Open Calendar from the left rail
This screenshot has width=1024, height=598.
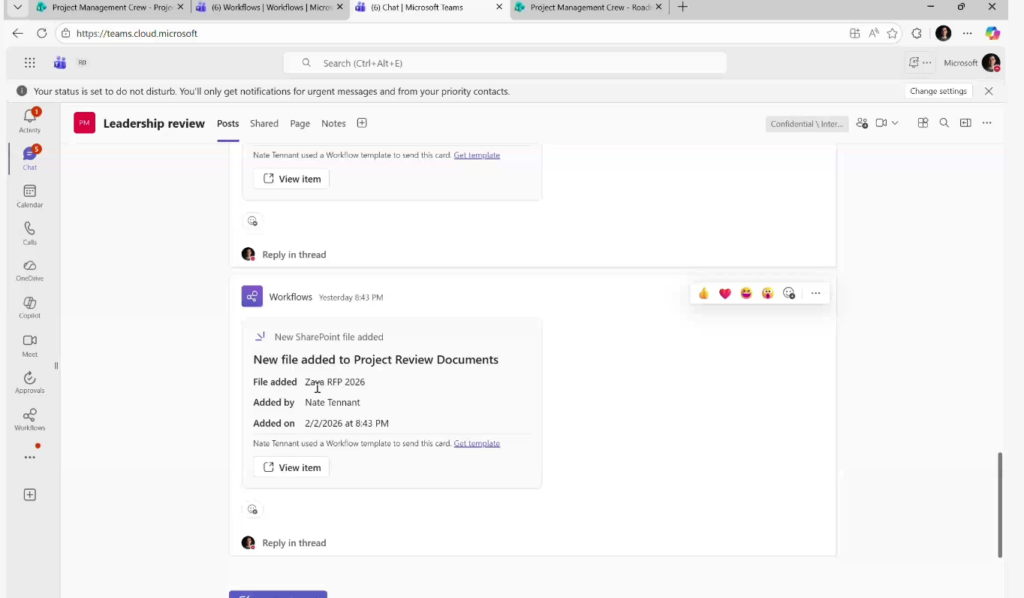[x=29, y=195]
